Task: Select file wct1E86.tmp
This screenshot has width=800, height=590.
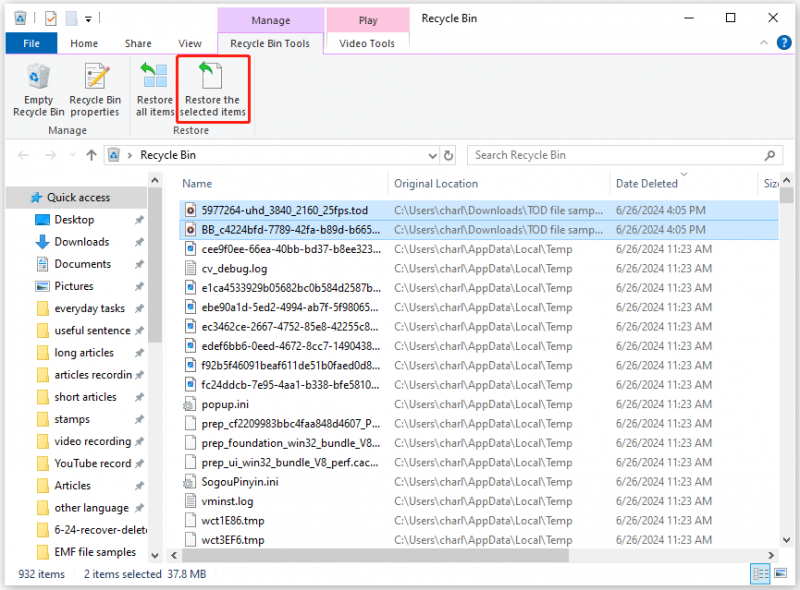Action: pyautogui.click(x=479, y=521)
